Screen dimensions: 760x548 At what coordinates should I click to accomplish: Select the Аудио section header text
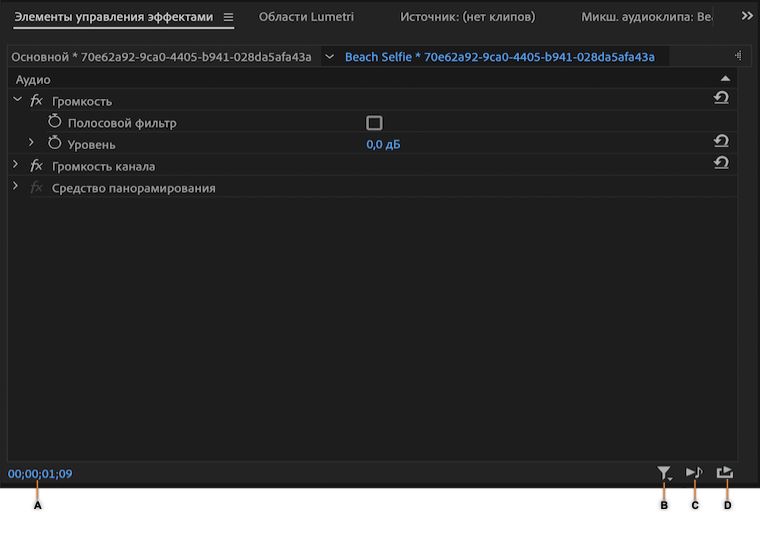33,79
